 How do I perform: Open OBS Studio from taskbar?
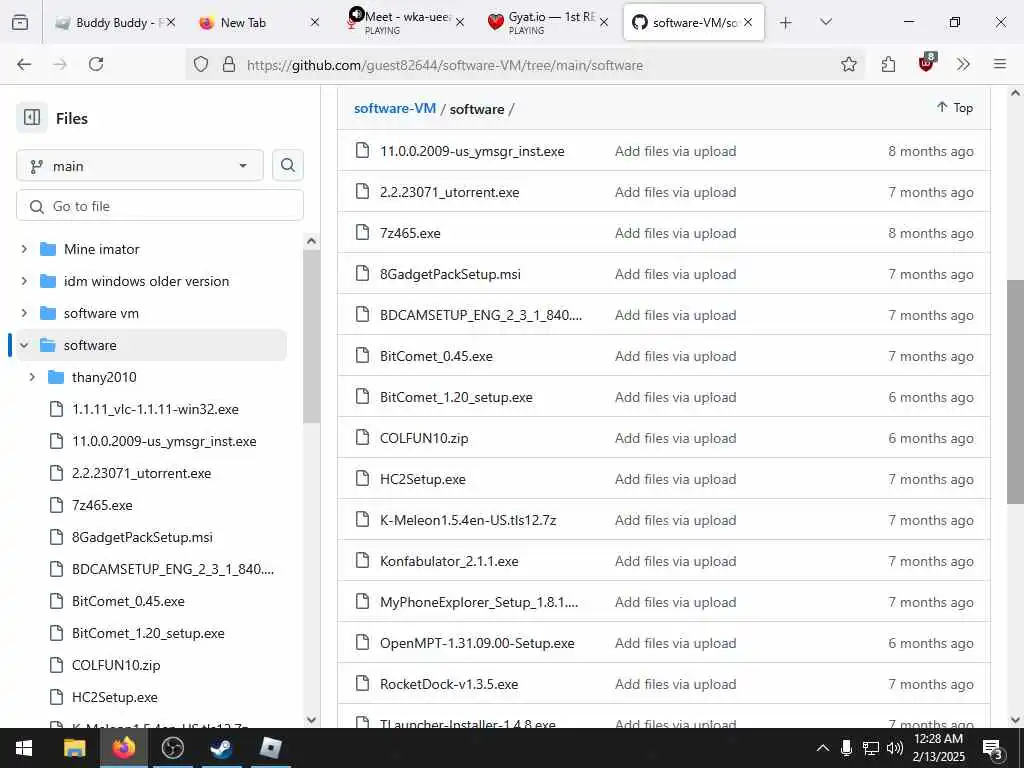tap(172, 748)
